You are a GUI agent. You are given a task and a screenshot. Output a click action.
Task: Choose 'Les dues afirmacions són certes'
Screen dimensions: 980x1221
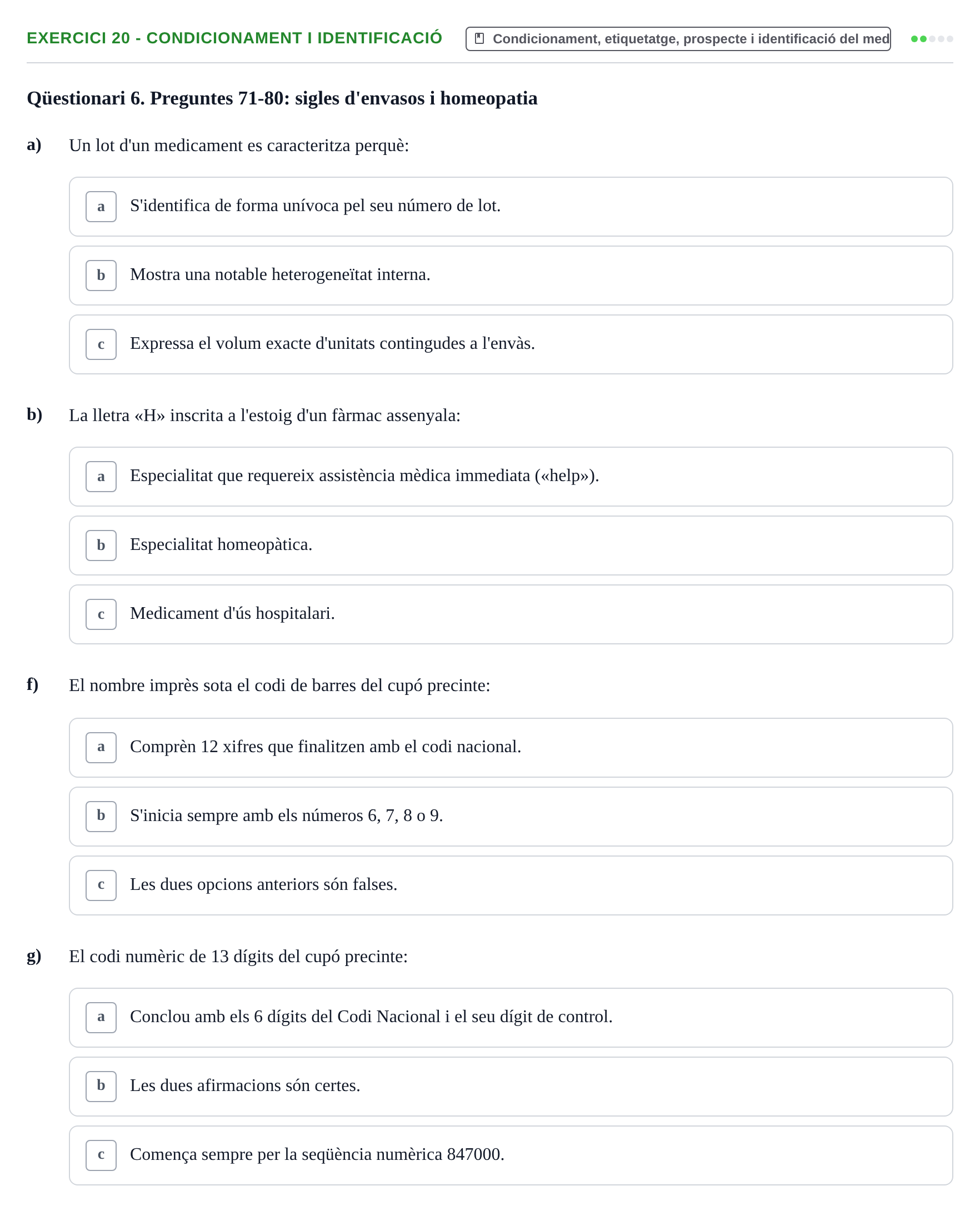coord(511,1086)
